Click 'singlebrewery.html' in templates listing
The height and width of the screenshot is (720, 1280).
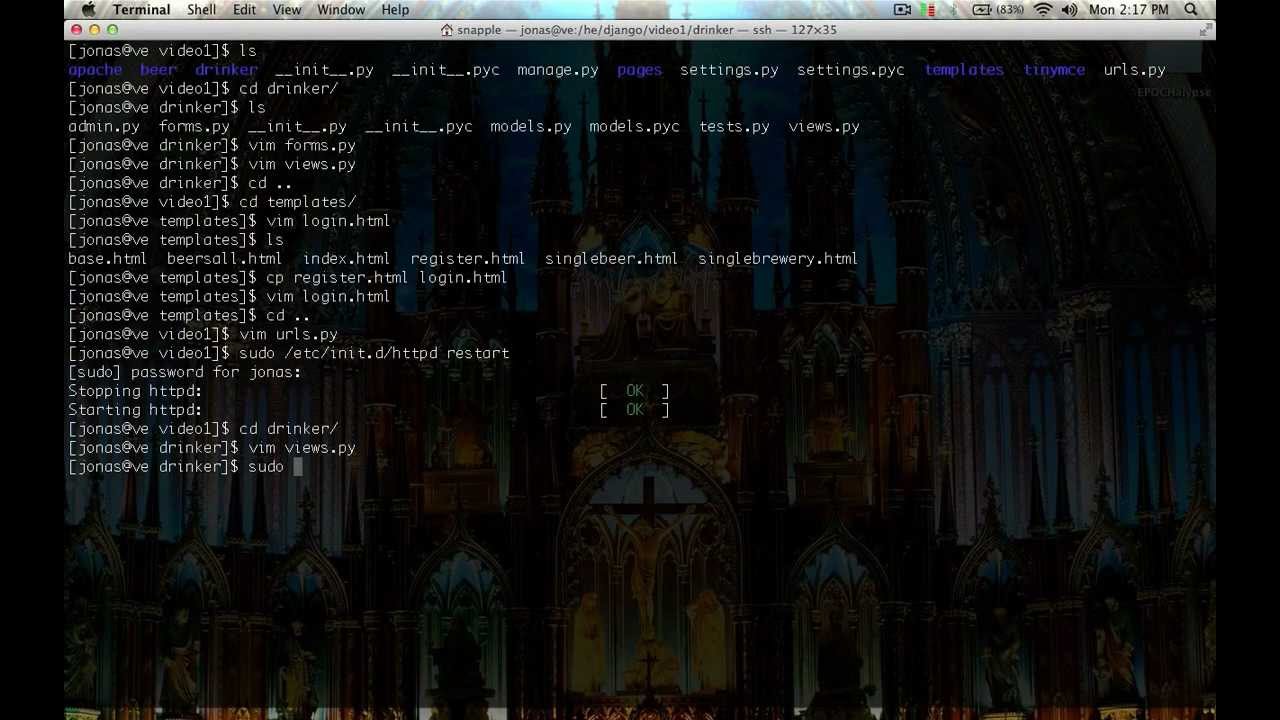pyautogui.click(x=778, y=259)
